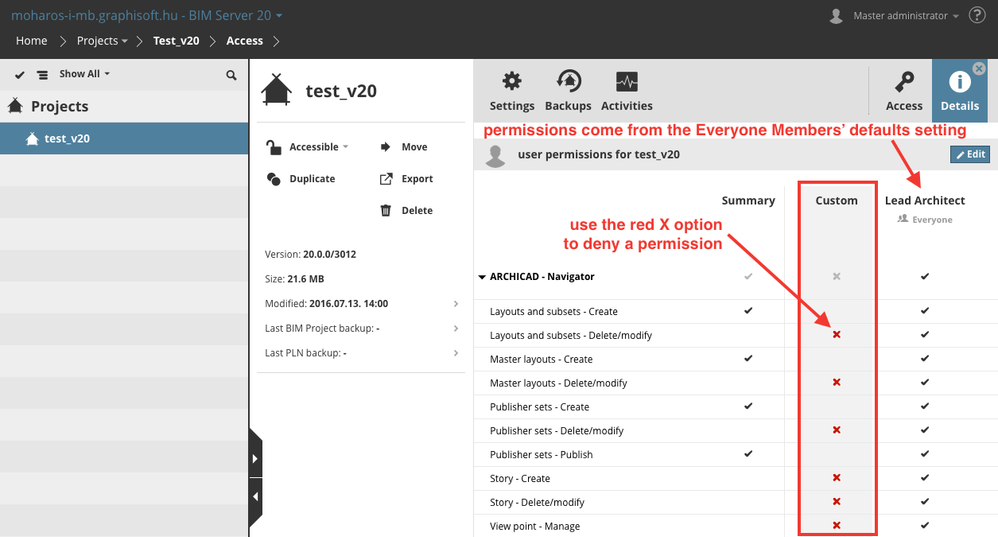Click the left-pointing panel collapse arrow

255,497
